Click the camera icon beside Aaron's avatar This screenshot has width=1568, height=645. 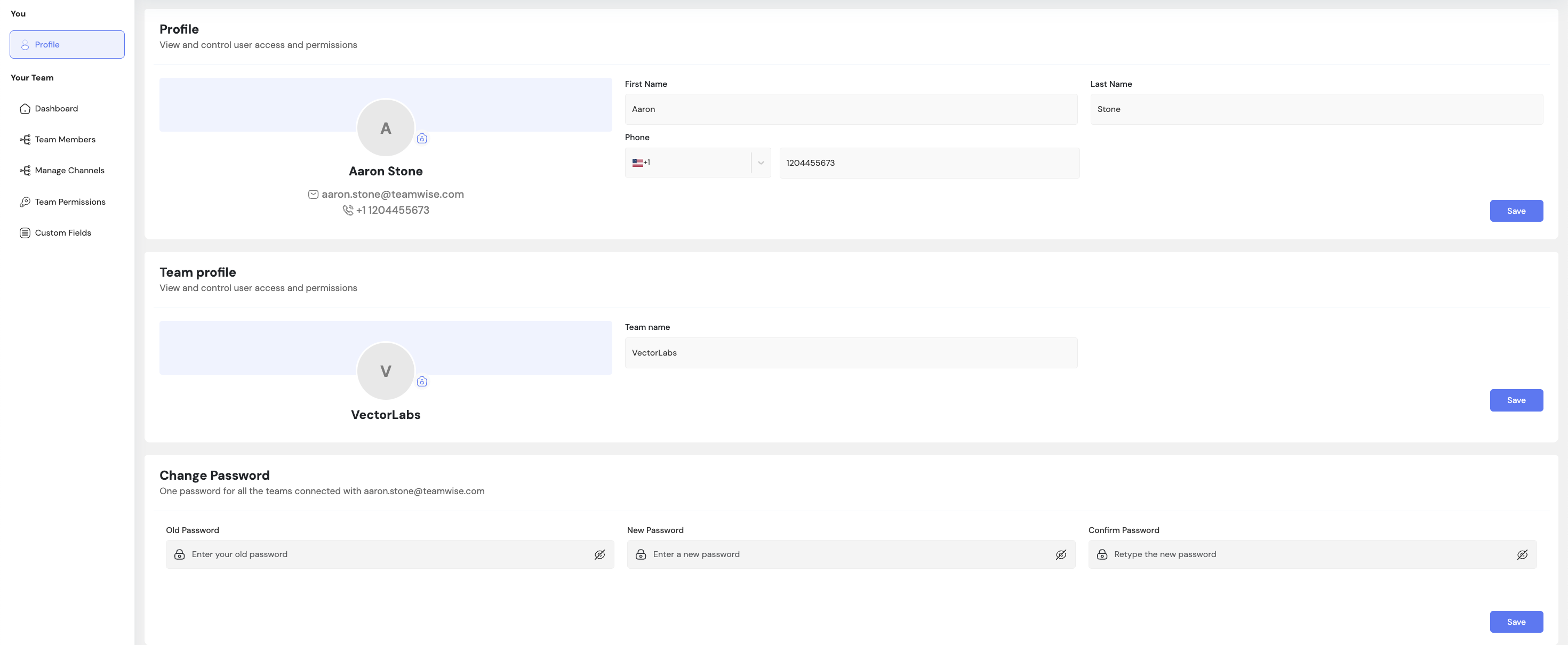click(422, 139)
